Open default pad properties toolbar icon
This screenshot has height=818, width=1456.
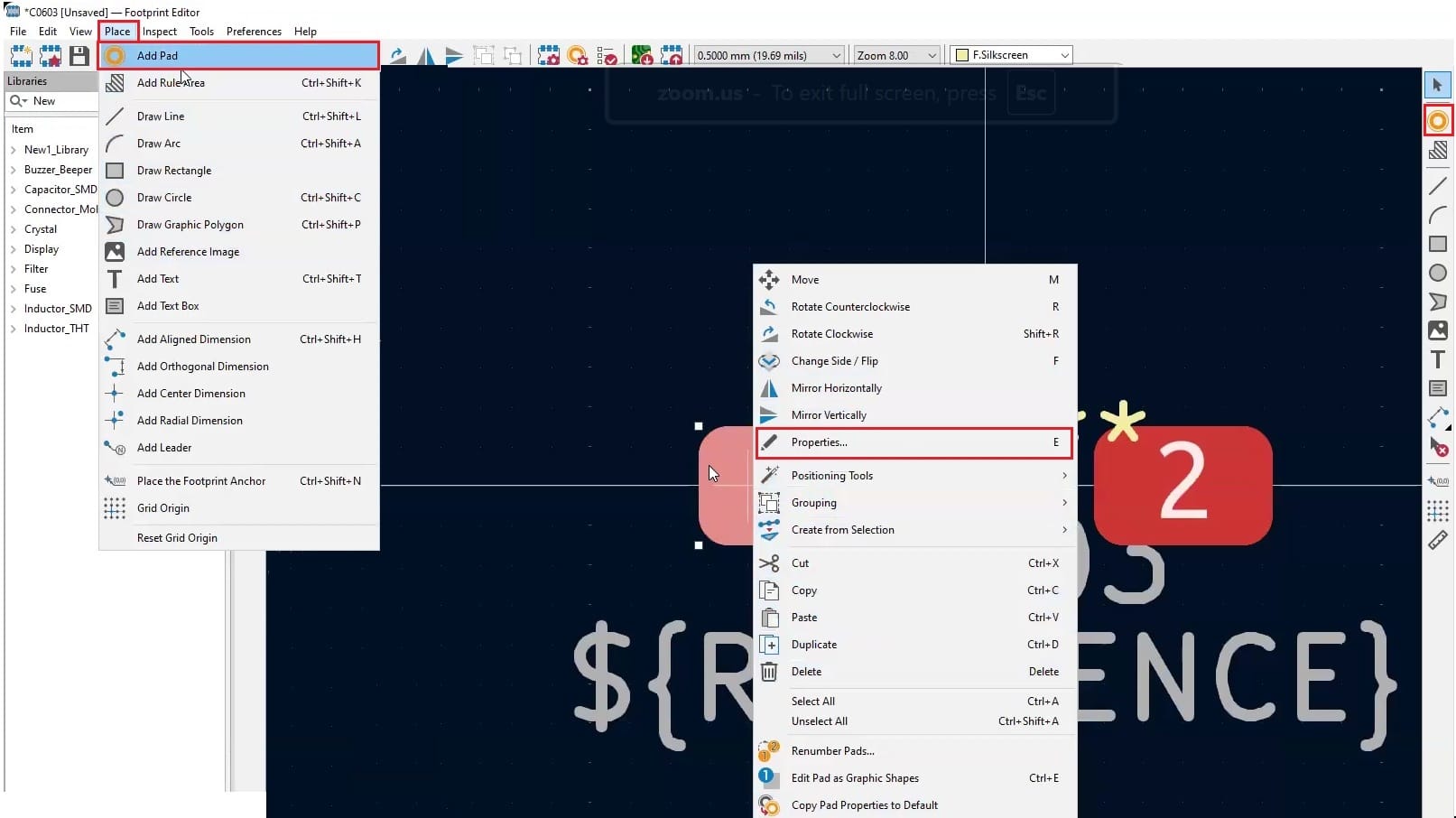(x=578, y=56)
